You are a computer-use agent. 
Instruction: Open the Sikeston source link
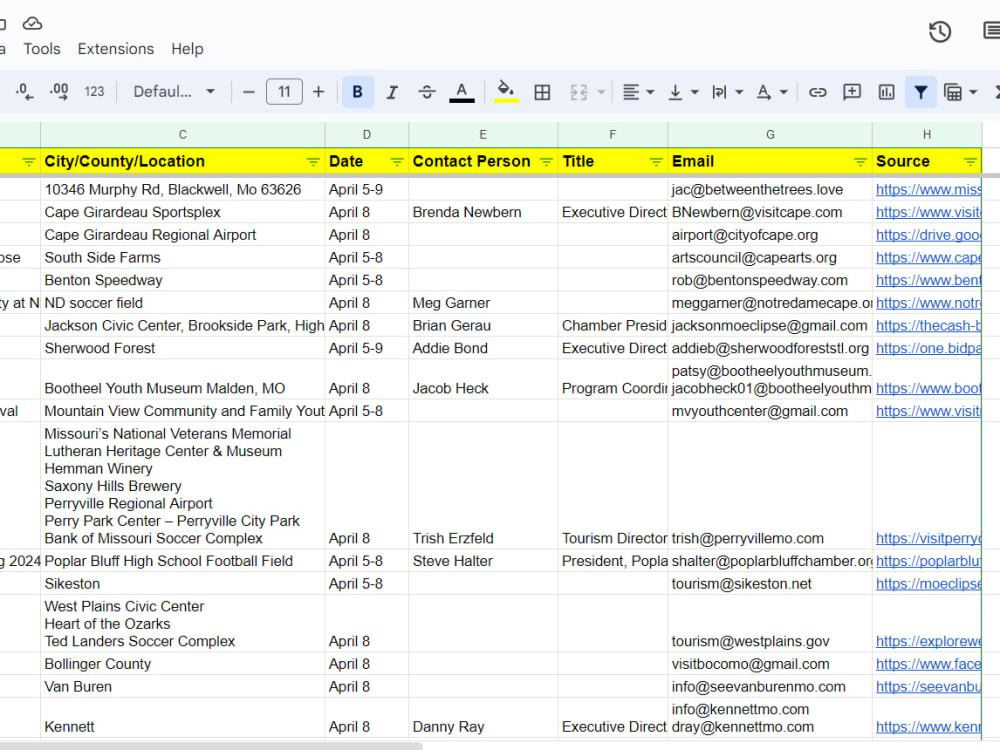point(928,584)
